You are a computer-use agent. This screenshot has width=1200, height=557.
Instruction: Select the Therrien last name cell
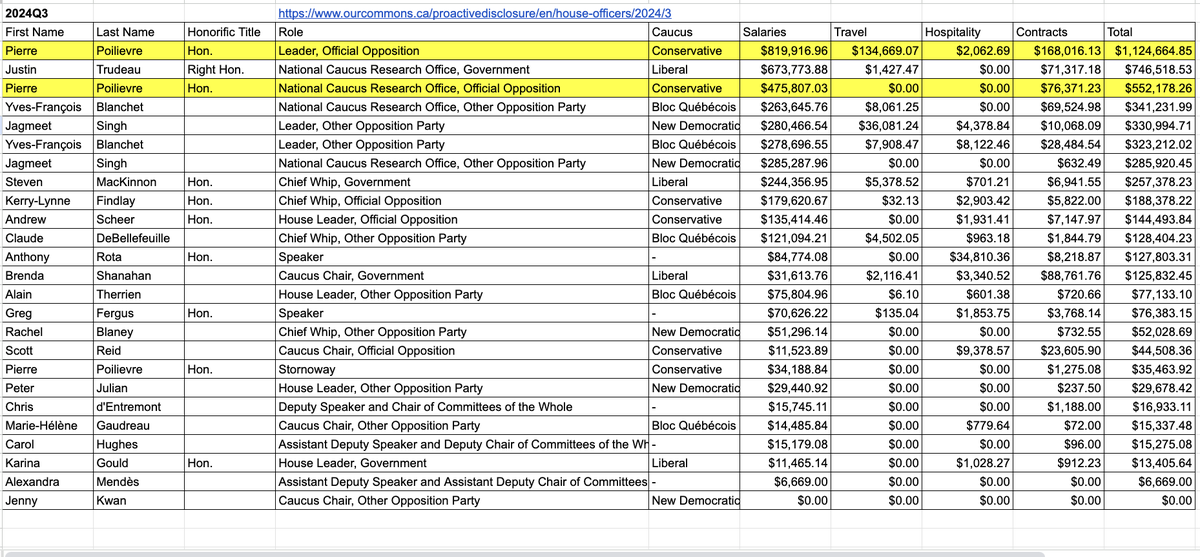pos(137,295)
